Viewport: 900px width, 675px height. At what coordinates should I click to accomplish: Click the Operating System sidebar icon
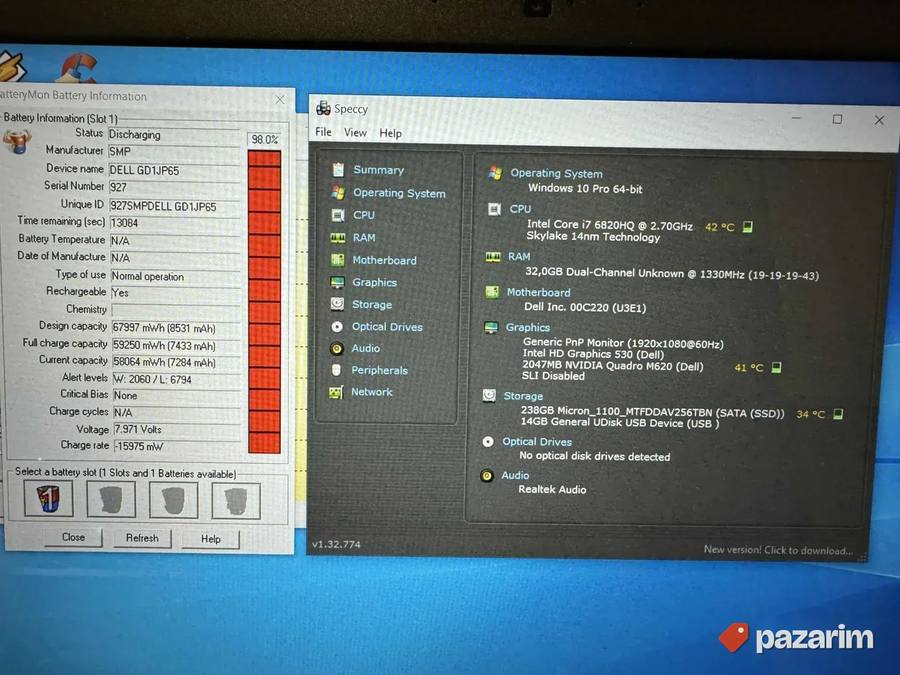click(338, 192)
